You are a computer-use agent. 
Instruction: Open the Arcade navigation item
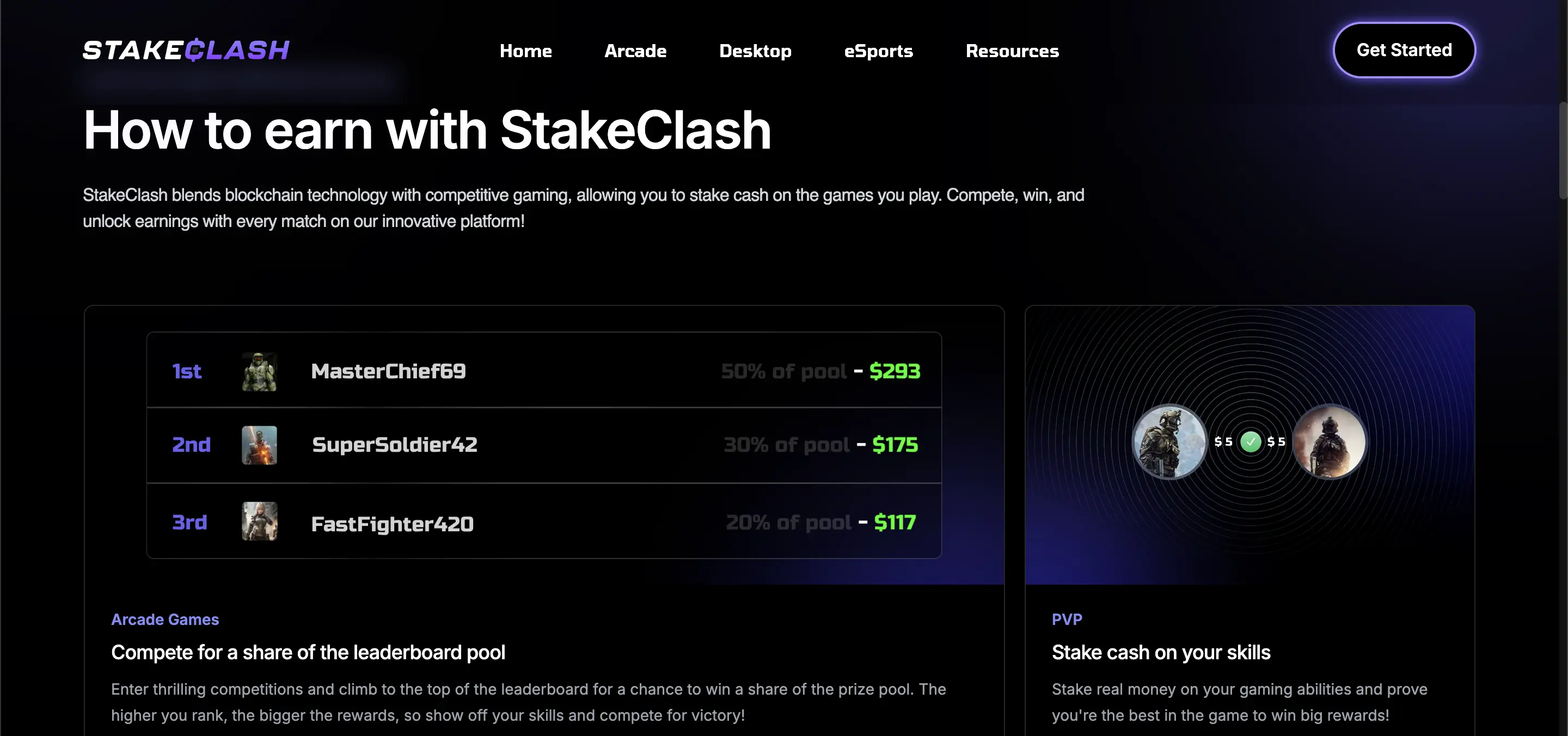[x=635, y=51]
